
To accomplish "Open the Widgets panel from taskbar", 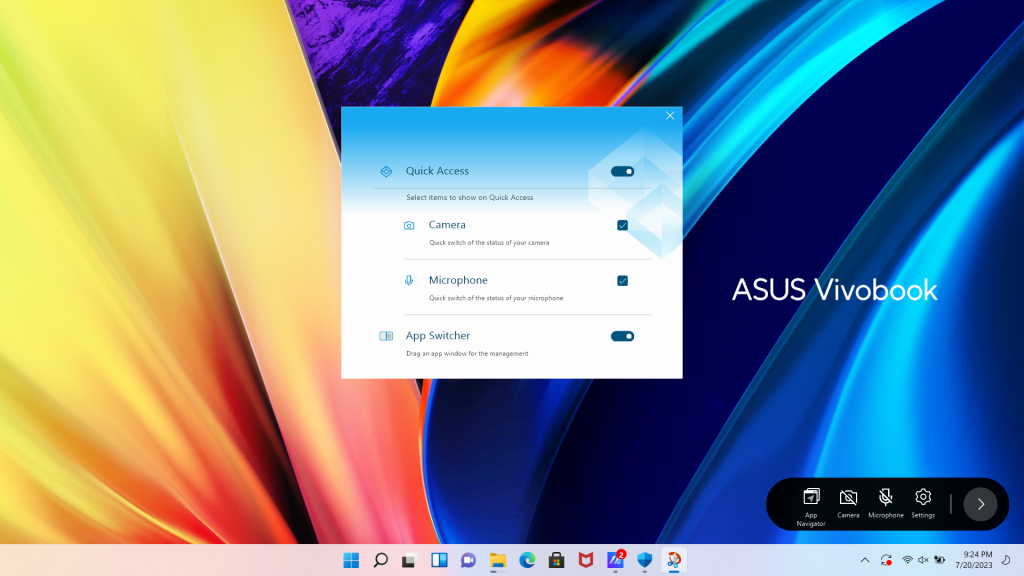I will pos(439,560).
